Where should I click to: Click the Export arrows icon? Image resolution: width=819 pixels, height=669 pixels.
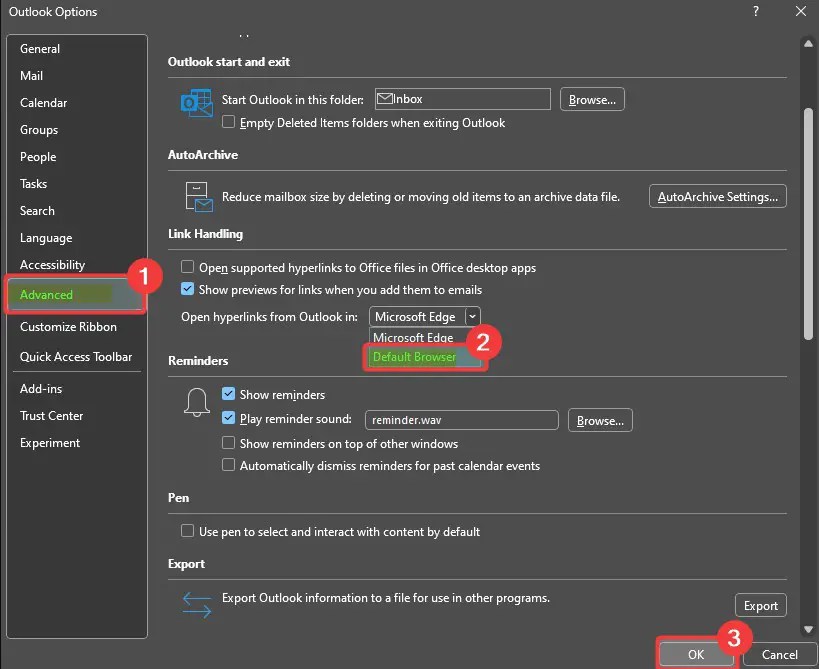pos(197,605)
